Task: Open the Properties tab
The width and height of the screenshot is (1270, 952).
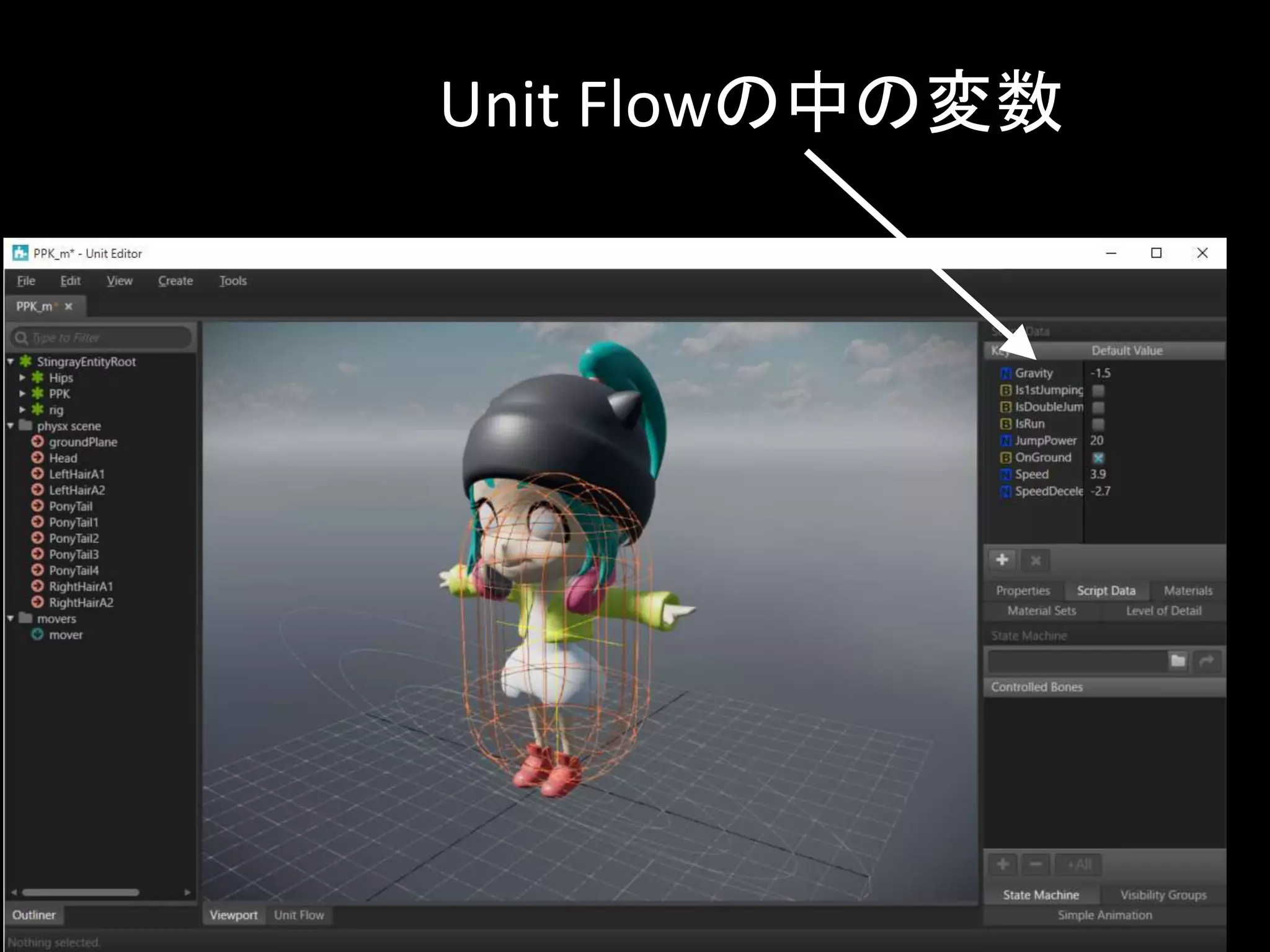Action: click(1023, 591)
